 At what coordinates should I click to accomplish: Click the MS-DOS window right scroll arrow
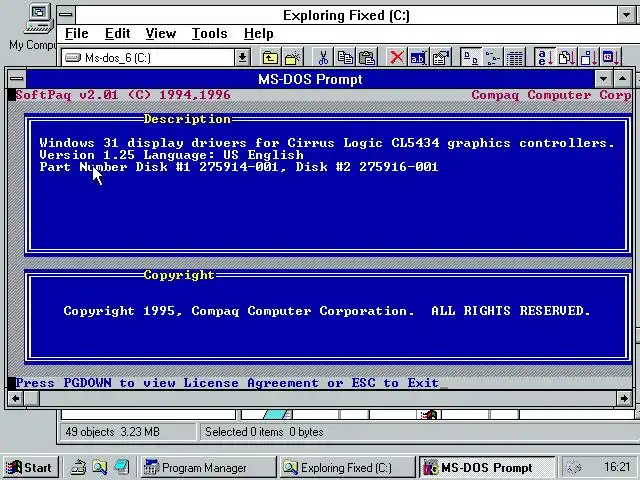pos(624,398)
